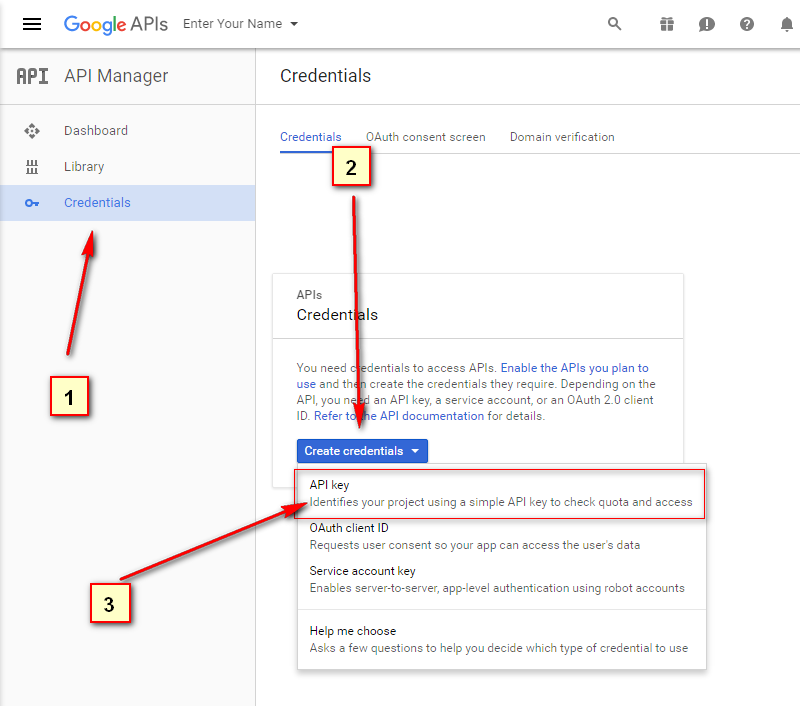Click the Create credentials dropdown button

click(362, 451)
